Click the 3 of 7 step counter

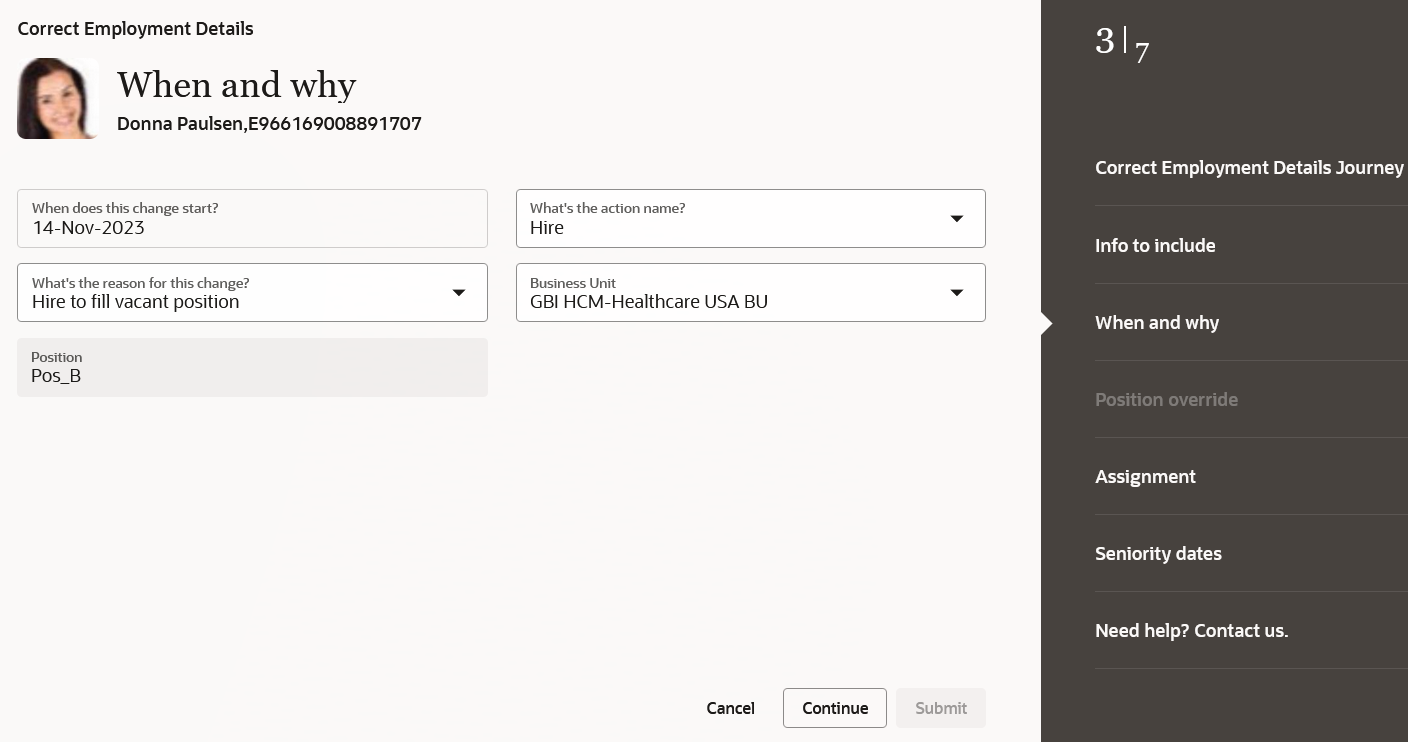1122,44
